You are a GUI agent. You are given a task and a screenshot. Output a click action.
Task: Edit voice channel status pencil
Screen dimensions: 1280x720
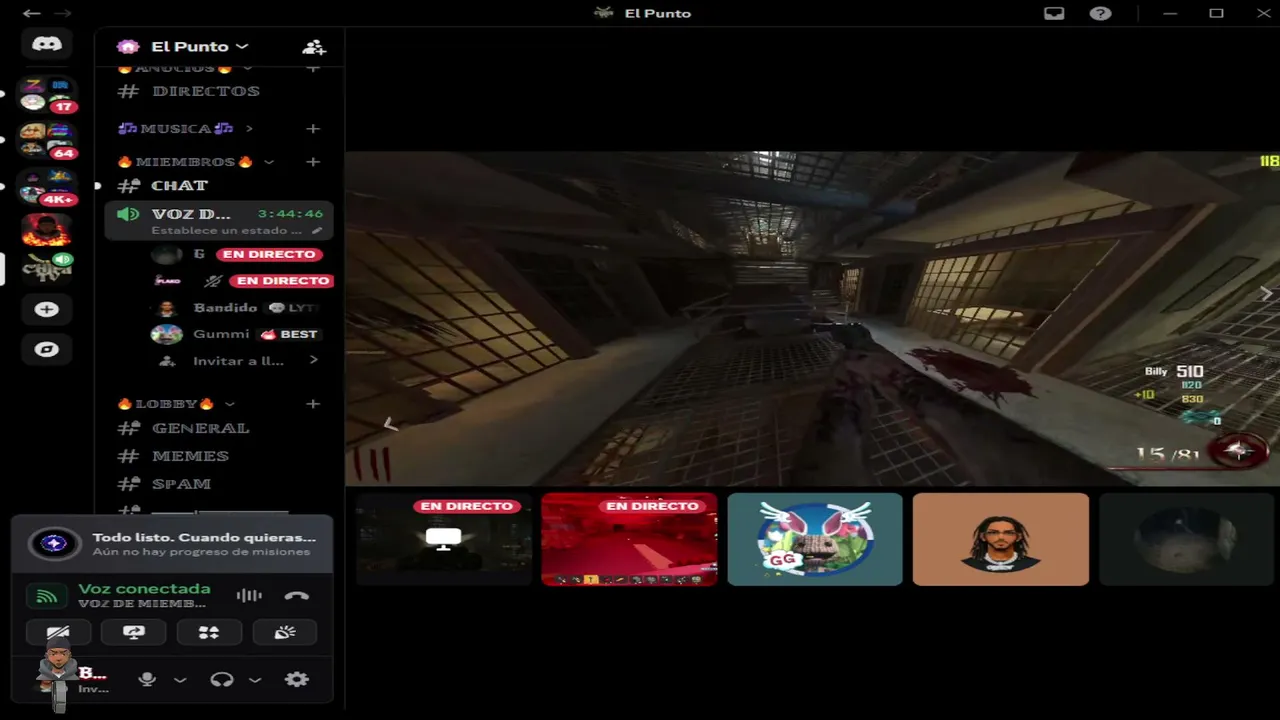[x=317, y=230]
